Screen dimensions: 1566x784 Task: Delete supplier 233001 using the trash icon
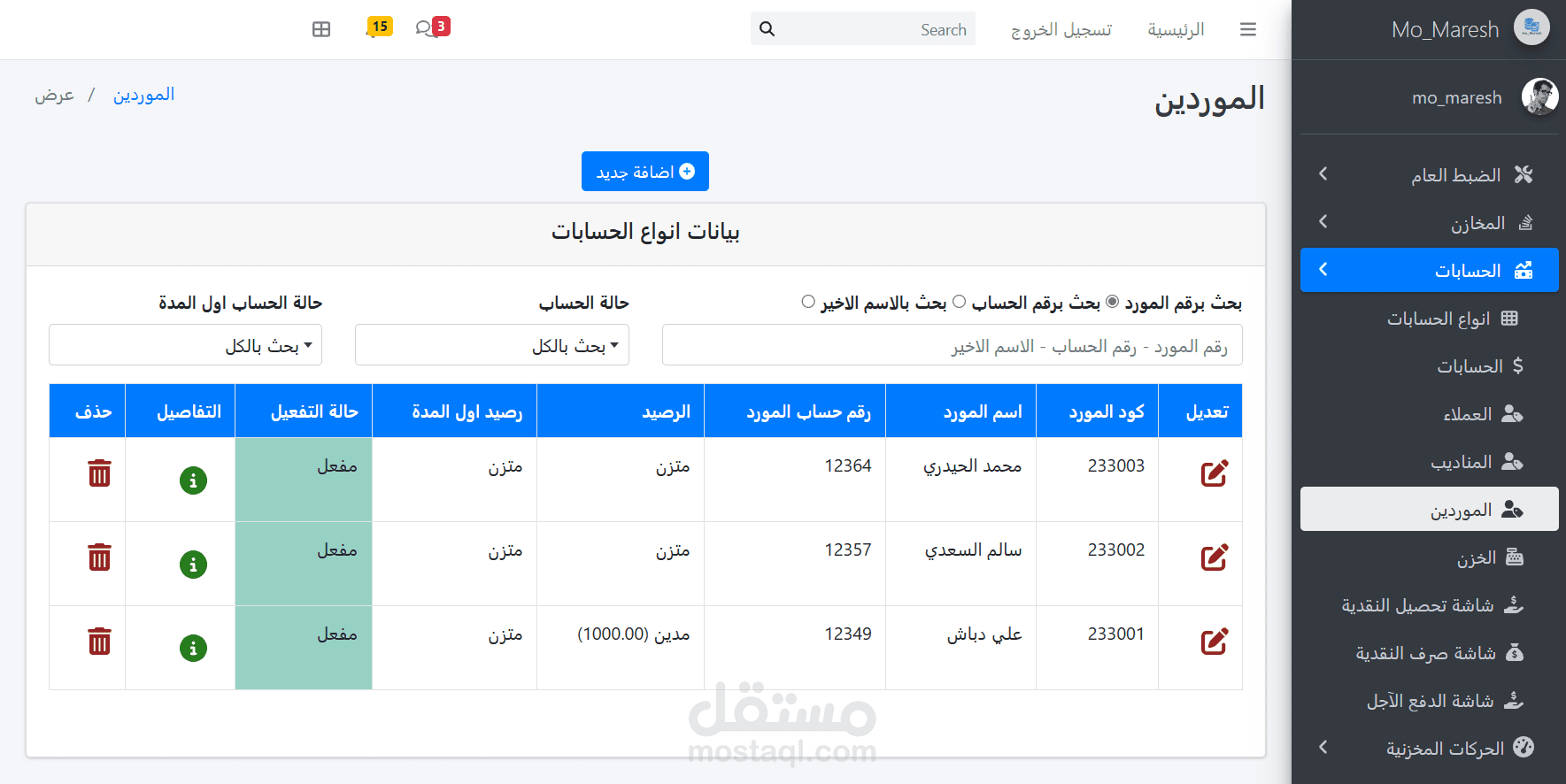pos(99,642)
